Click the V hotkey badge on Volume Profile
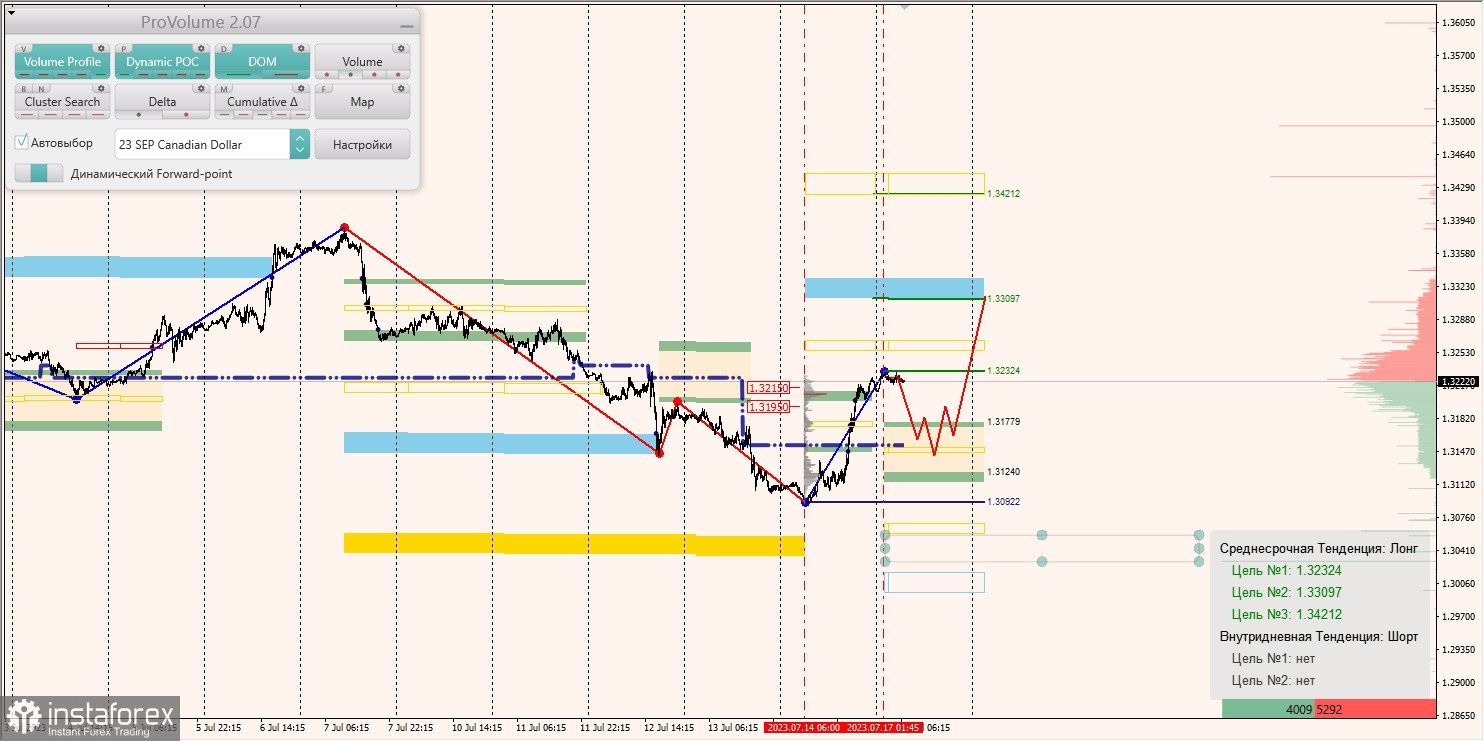 pyautogui.click(x=24, y=48)
